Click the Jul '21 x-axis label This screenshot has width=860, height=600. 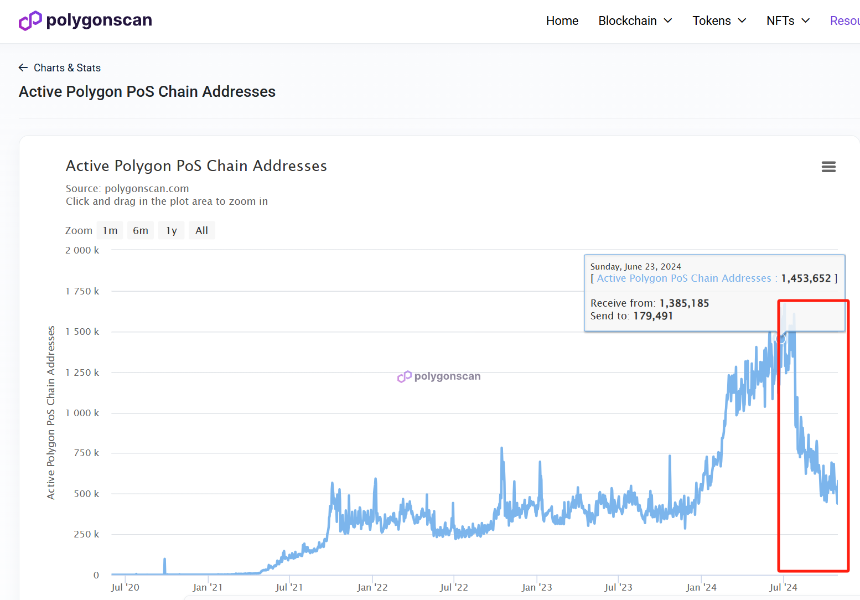tap(289, 587)
